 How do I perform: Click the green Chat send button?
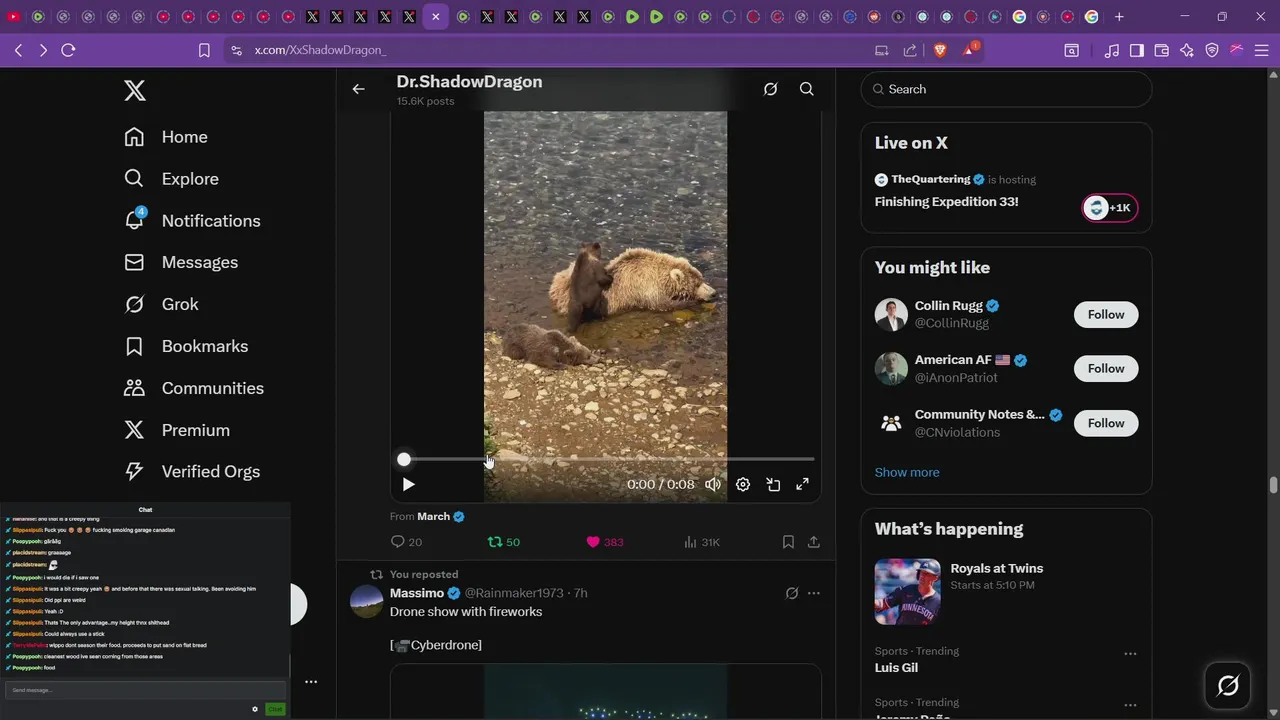275,709
